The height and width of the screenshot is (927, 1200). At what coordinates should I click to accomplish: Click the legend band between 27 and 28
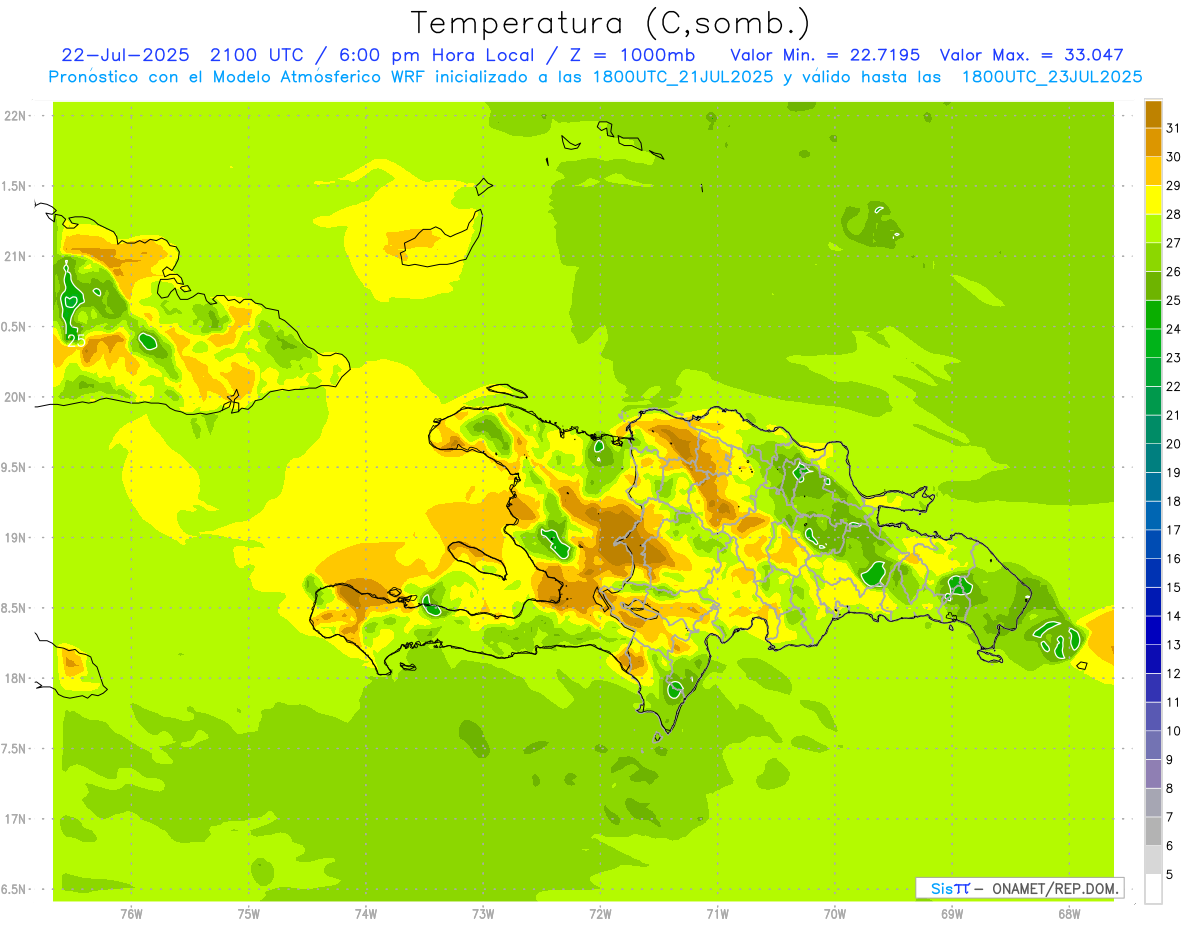coord(1153,228)
